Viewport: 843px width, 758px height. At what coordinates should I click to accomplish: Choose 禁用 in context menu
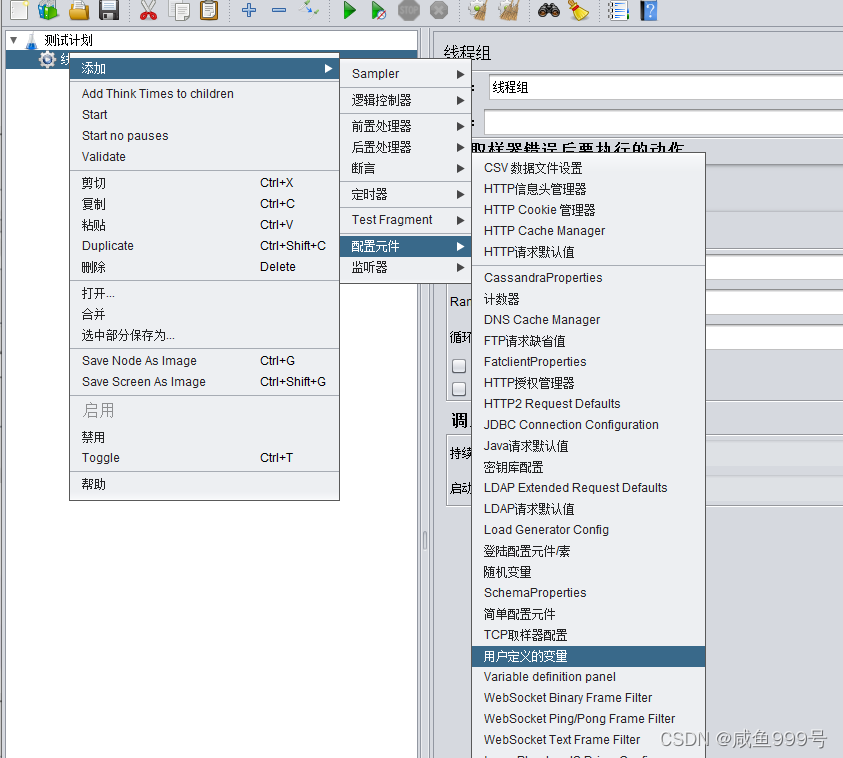(204, 437)
